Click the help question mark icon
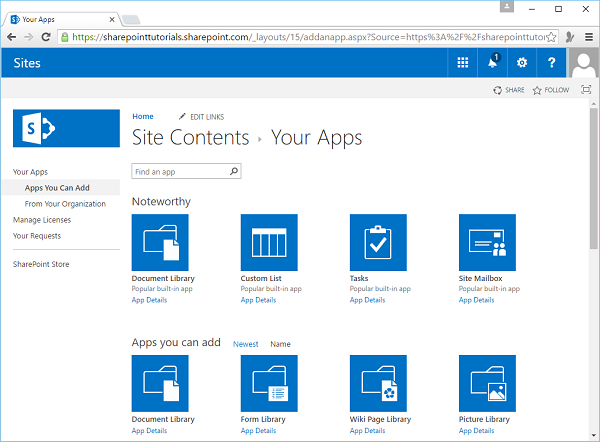This screenshot has height=442, width=600. coord(551,63)
